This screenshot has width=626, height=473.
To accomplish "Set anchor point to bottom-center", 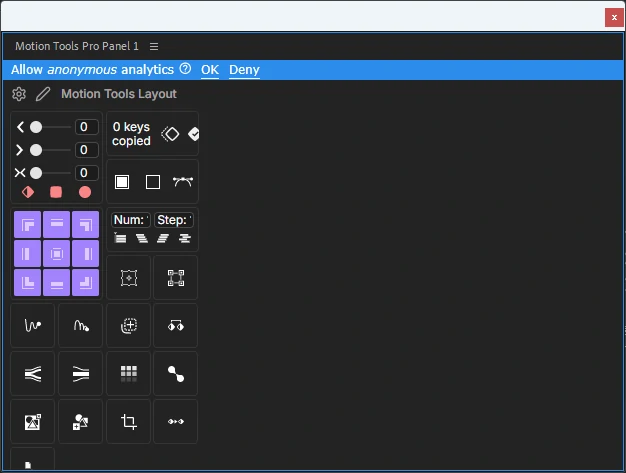I will coord(56,283).
